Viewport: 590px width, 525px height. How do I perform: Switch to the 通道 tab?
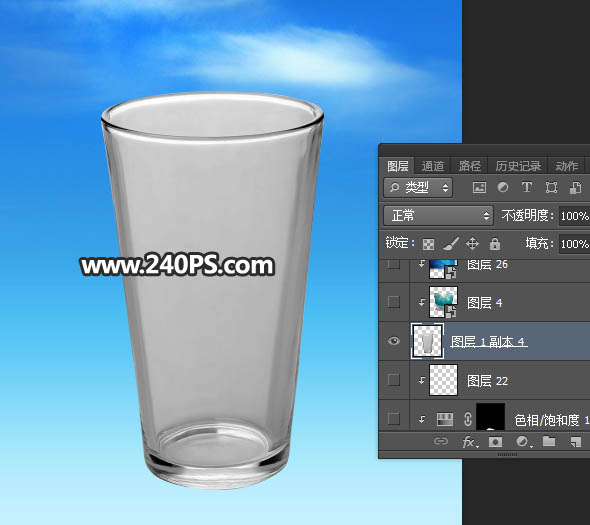click(x=433, y=166)
